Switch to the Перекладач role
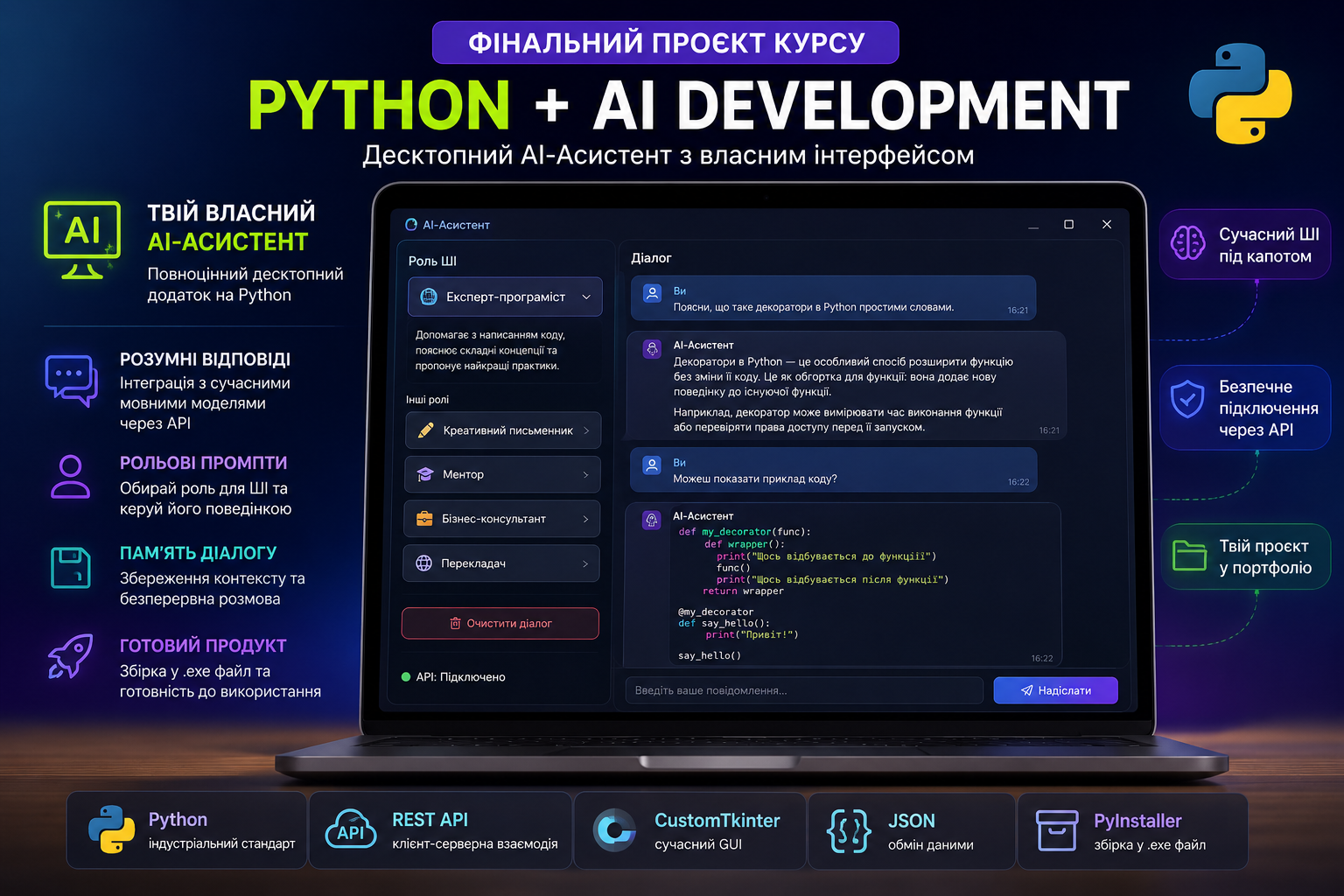Screen dimensions: 1344x896 click(x=501, y=563)
